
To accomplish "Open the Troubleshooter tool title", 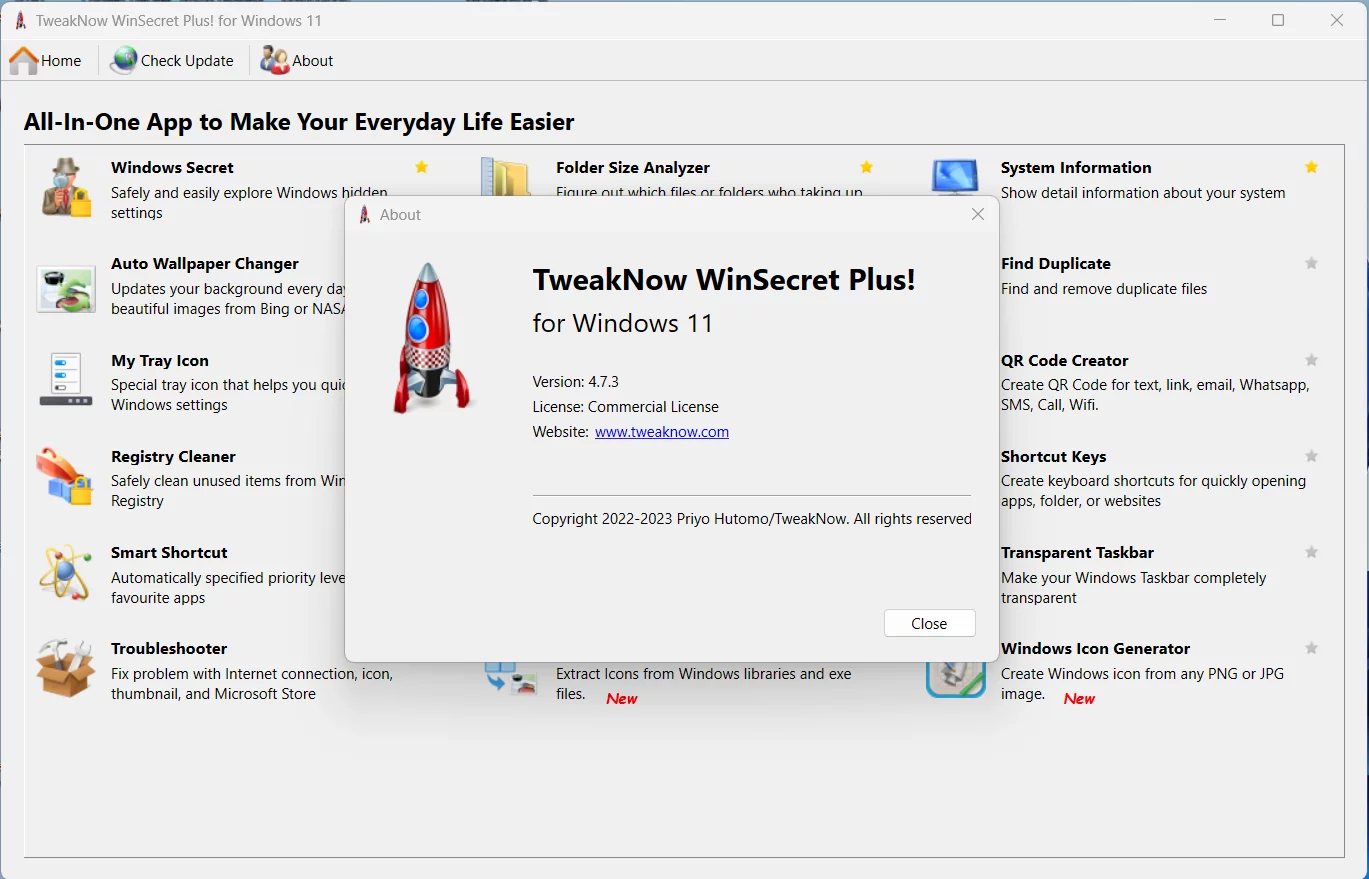I will click(169, 649).
